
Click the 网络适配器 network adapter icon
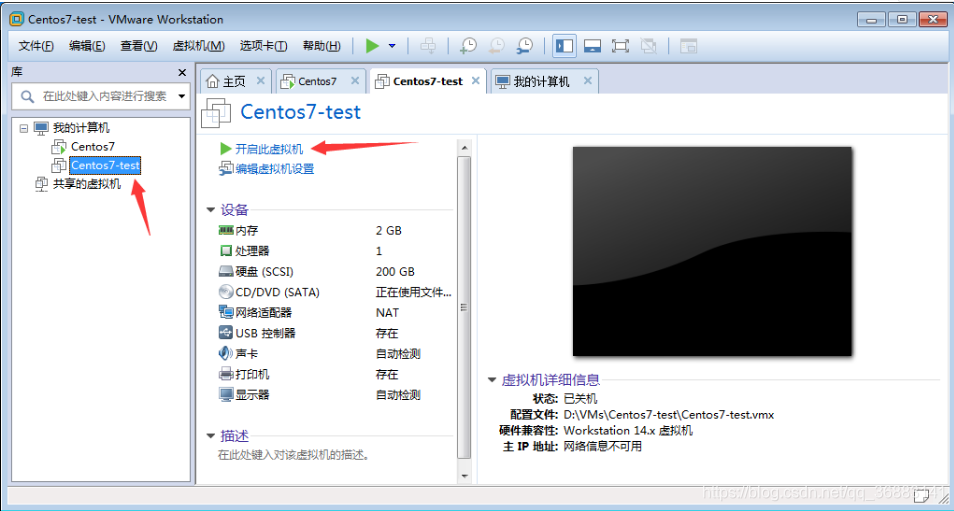[x=226, y=313]
